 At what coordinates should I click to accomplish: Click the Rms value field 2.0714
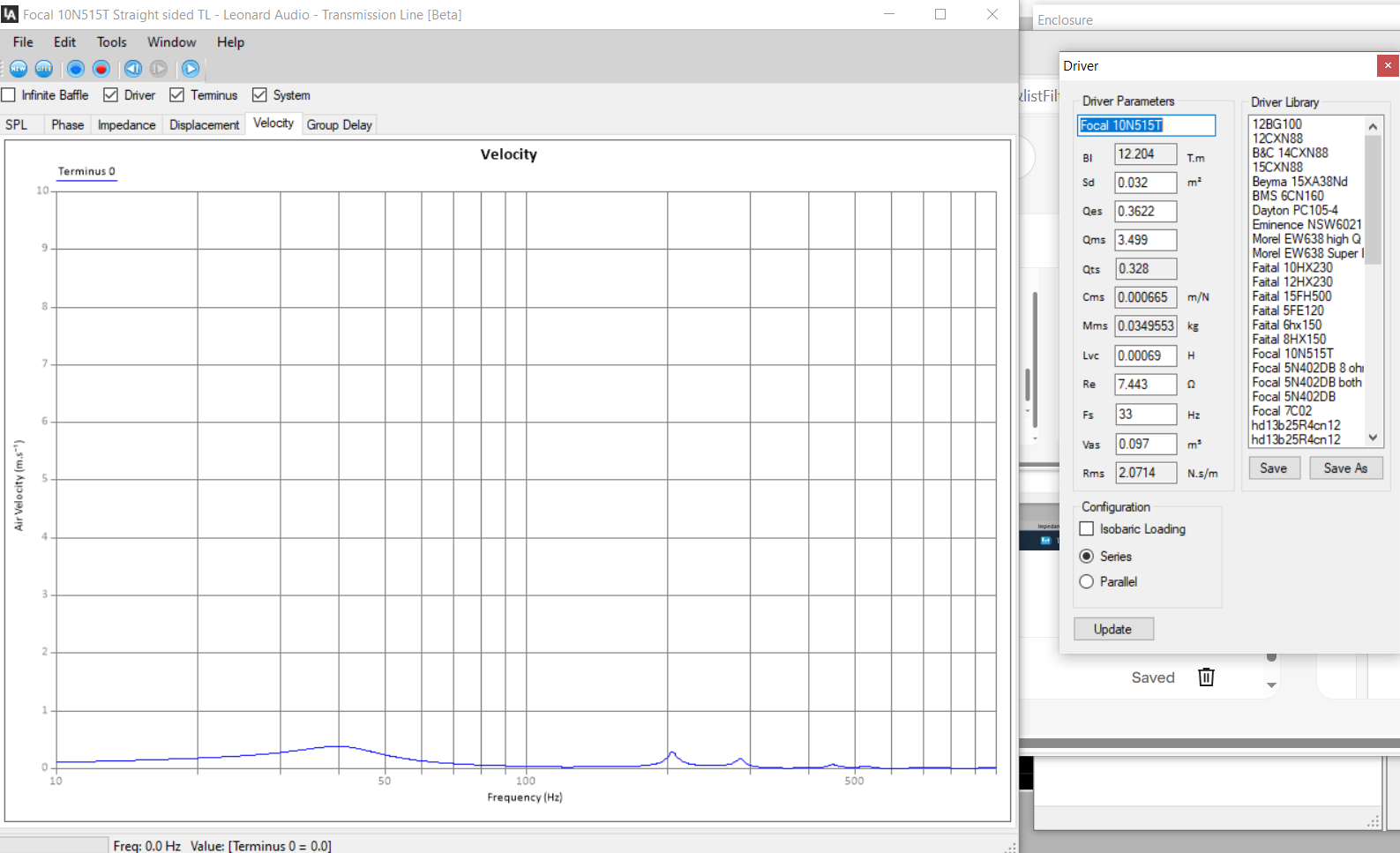[1145, 473]
